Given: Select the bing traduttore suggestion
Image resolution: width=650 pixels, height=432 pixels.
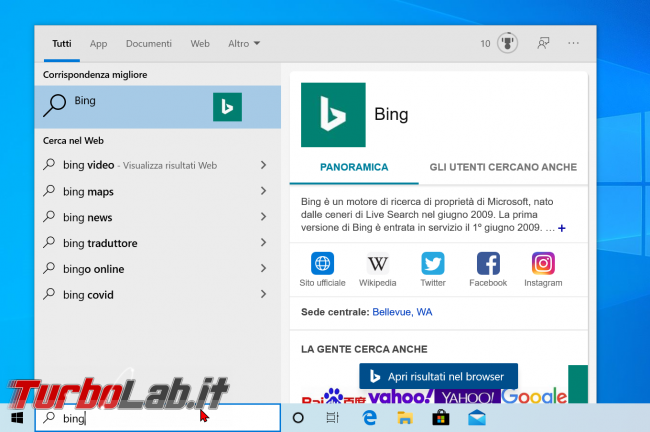Looking at the screenshot, I should pyautogui.click(x=158, y=243).
